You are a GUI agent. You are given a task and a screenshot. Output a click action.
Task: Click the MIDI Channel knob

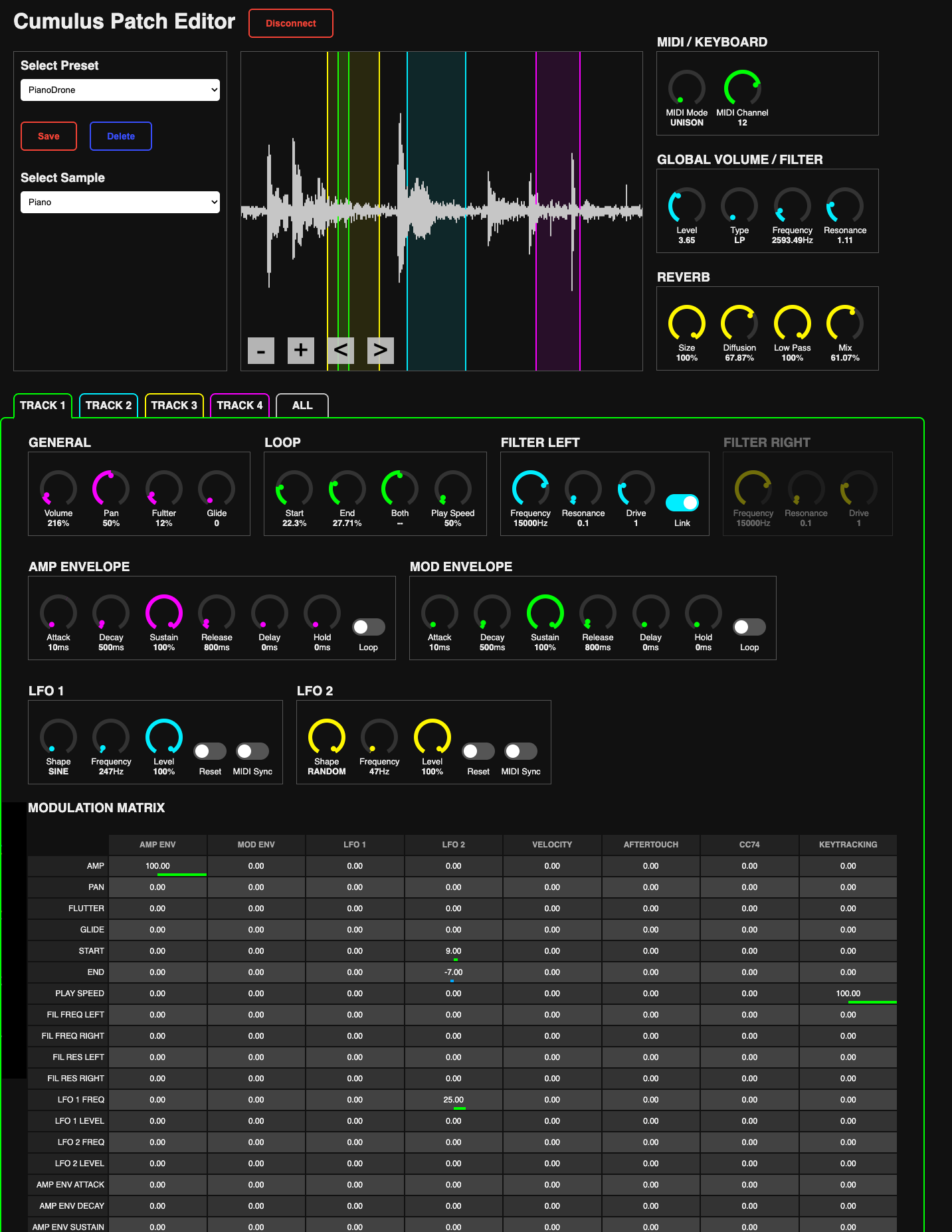(x=741, y=88)
